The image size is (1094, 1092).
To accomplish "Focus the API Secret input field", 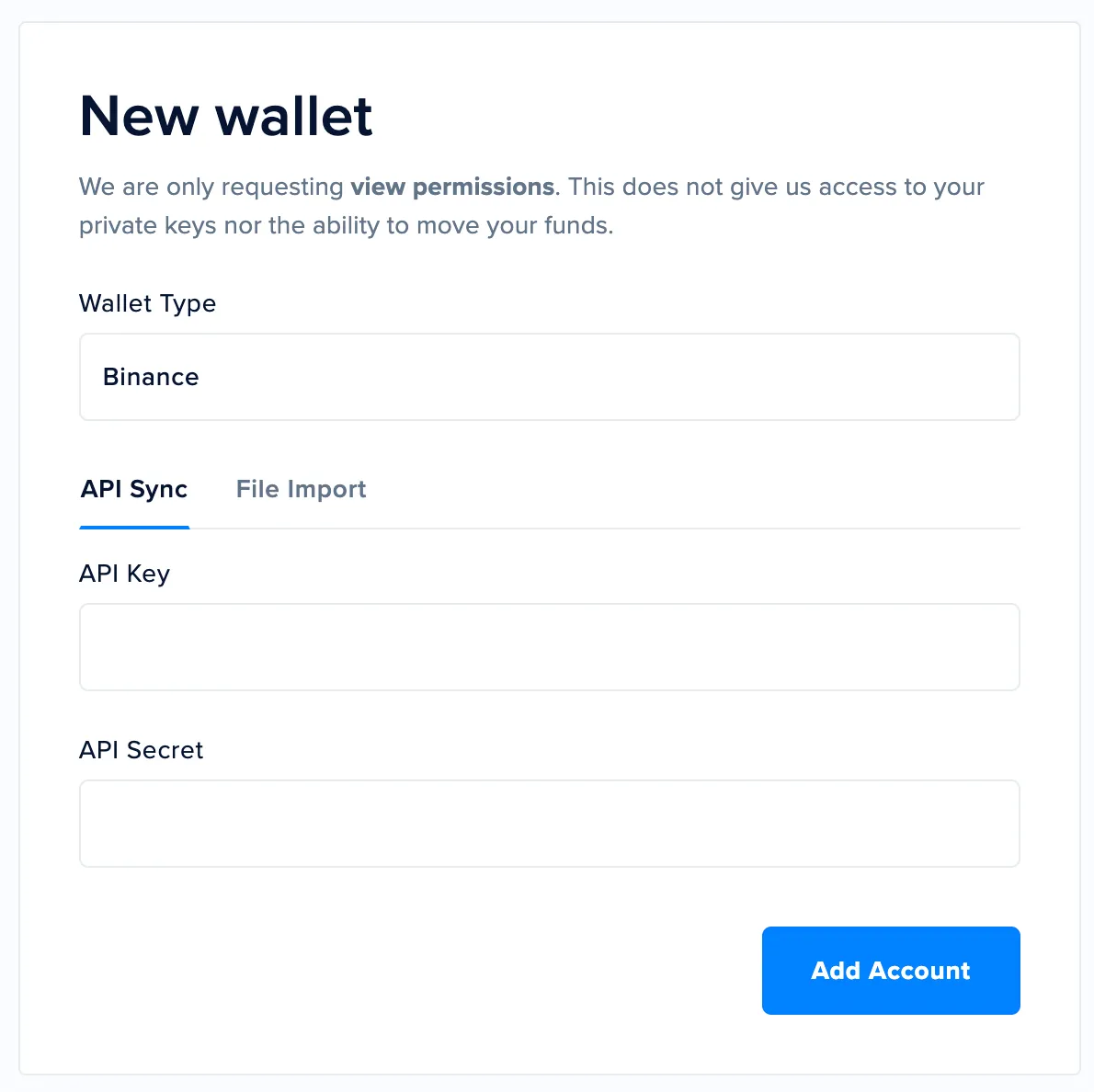I will coord(549,824).
